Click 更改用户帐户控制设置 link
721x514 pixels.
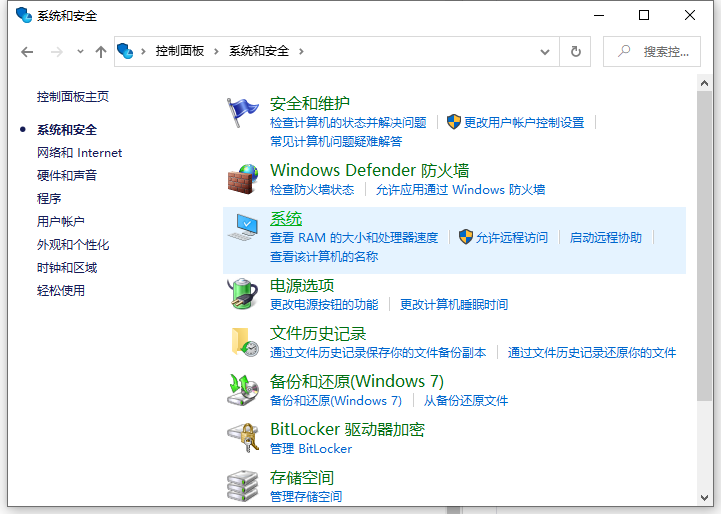[523, 123]
